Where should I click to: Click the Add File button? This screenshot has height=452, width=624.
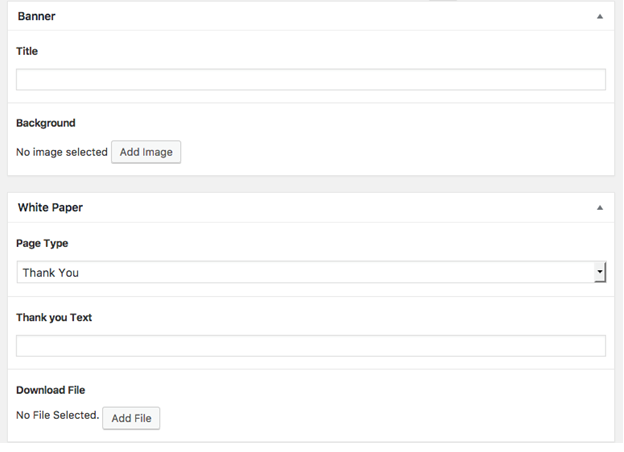(131, 418)
